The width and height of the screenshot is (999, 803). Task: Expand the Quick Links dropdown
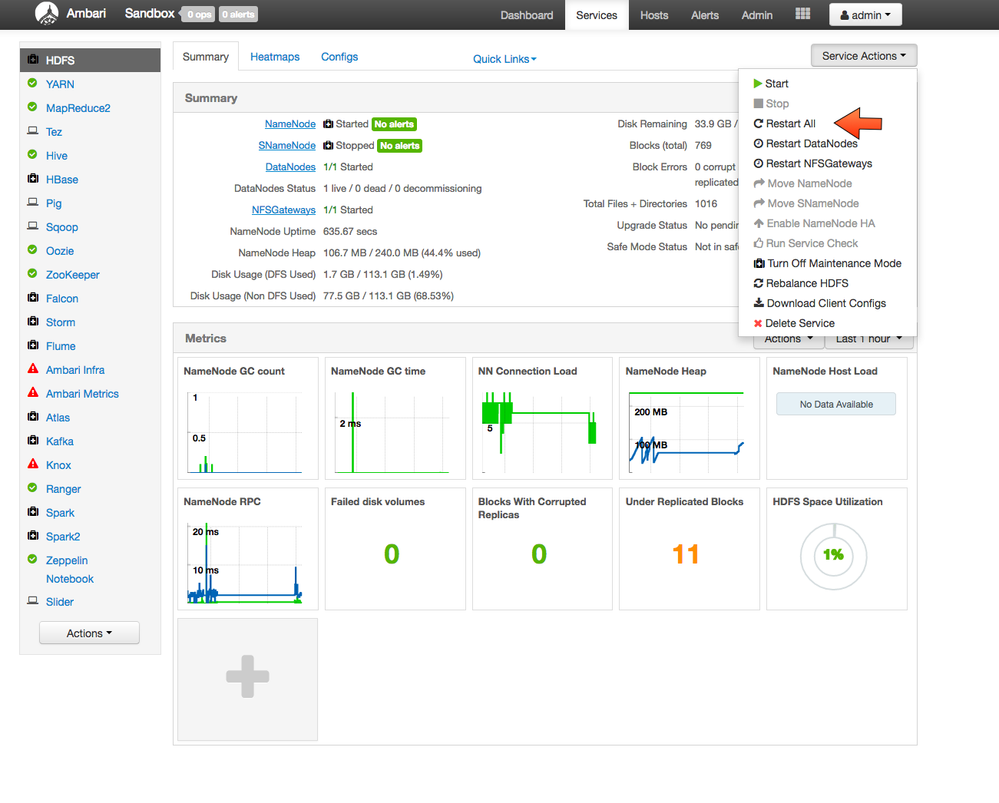(x=505, y=59)
